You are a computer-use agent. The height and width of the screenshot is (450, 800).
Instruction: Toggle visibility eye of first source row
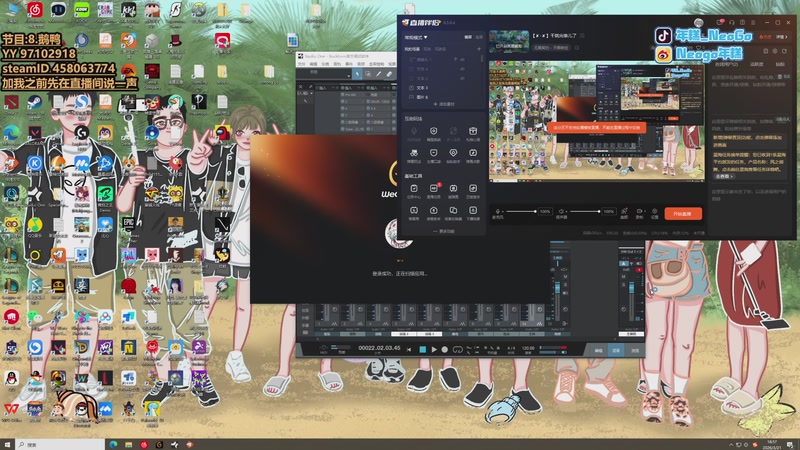(462, 60)
